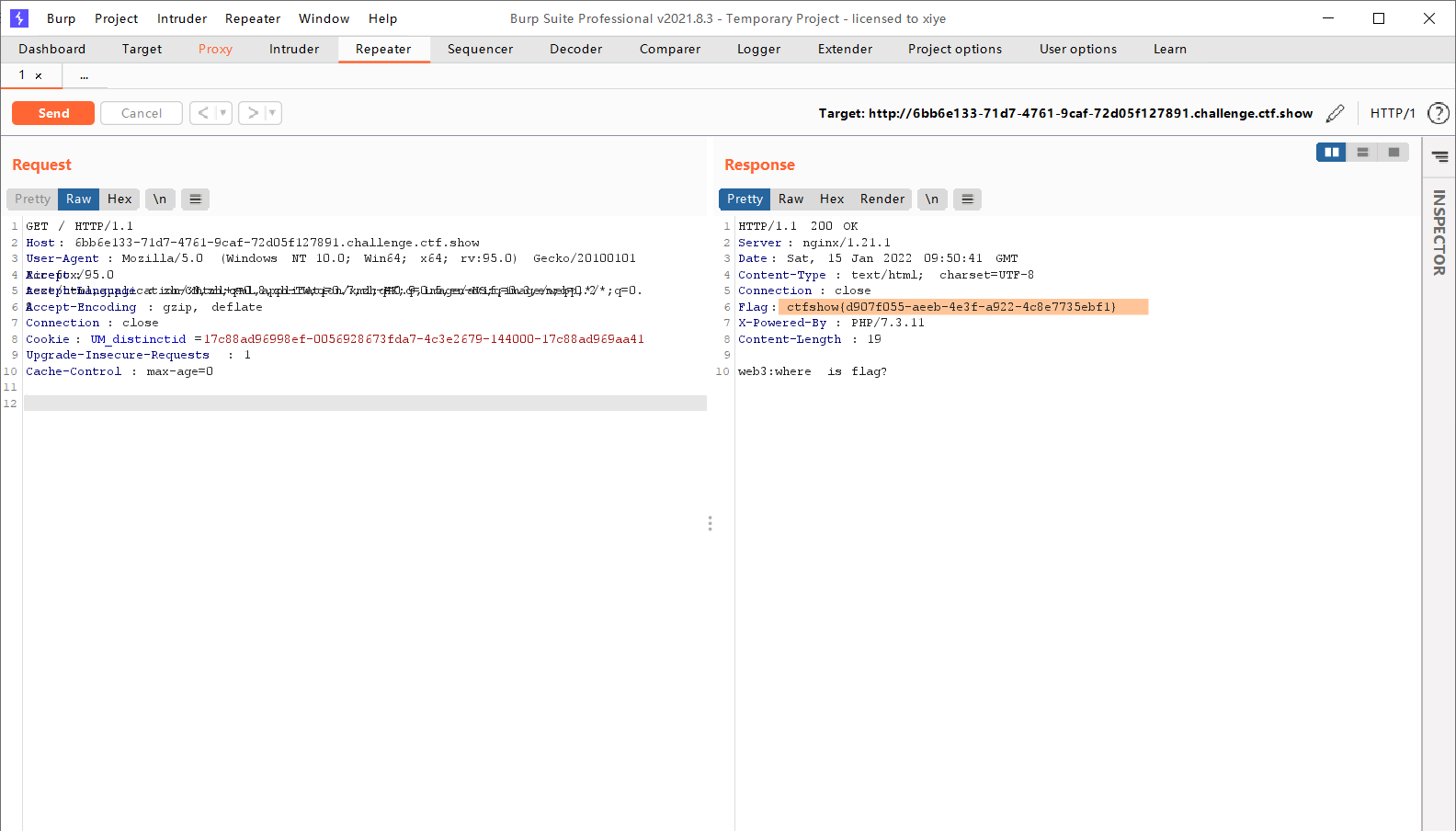Click the highlighted ctfshow flag value
1456x831 pixels.
pyautogui.click(x=951, y=307)
